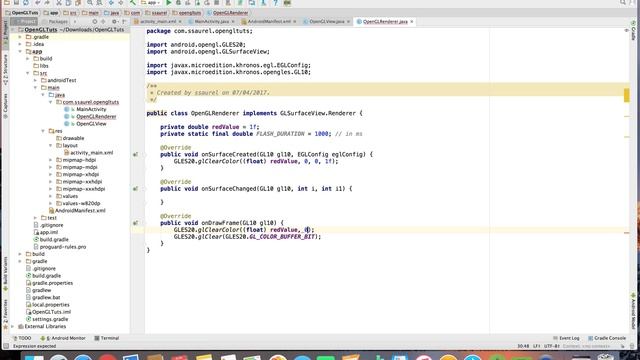640x360 pixels.
Task: Select Project view tab in panel
Action: click(x=24, y=22)
